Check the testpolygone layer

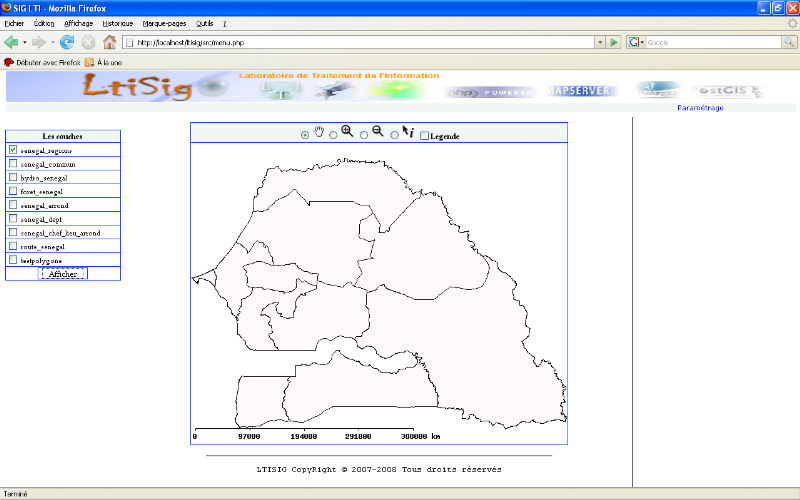pyautogui.click(x=13, y=260)
